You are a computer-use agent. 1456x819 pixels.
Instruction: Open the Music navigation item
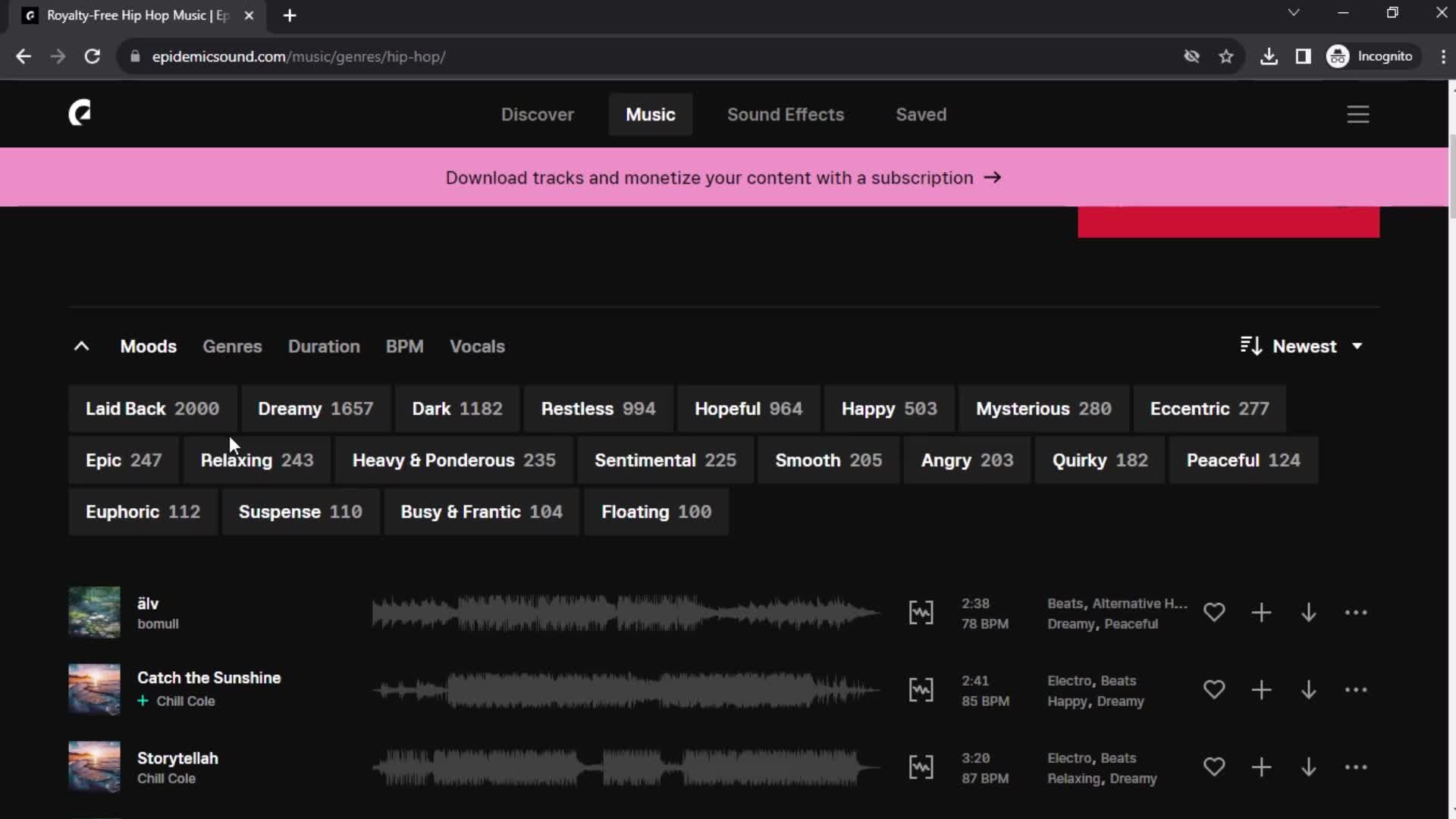pos(651,115)
